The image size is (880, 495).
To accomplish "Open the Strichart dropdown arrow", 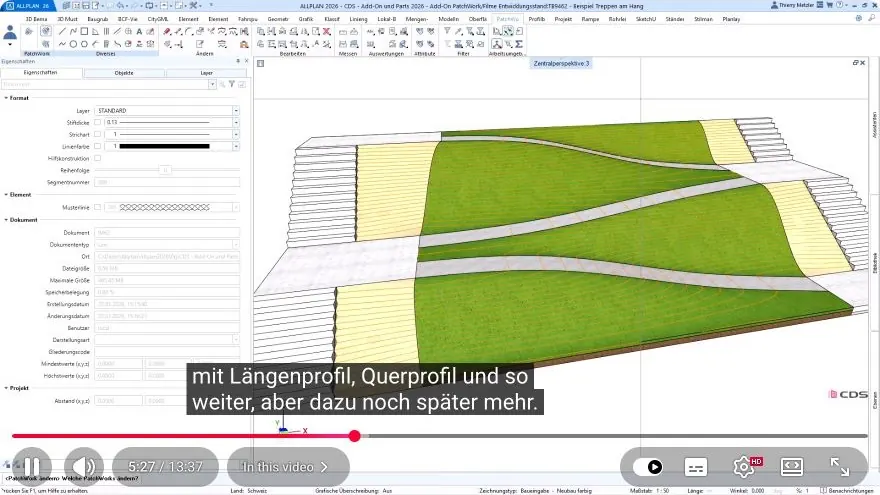I will click(x=236, y=134).
